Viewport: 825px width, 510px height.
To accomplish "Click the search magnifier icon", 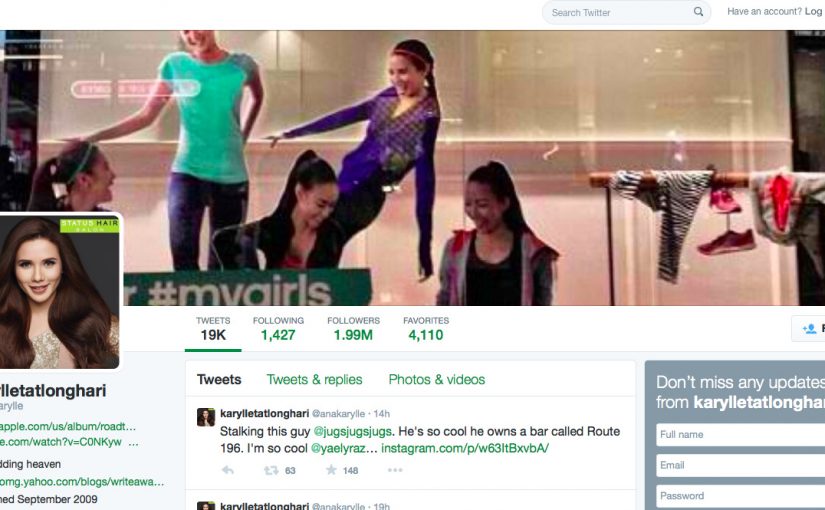I will pos(698,12).
